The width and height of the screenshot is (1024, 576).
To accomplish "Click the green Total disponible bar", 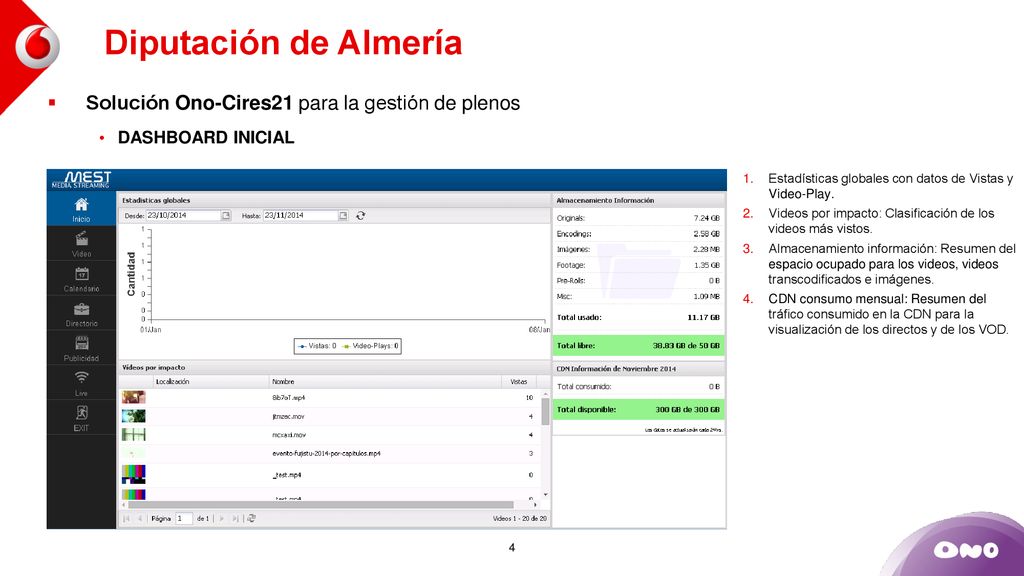I will pyautogui.click(x=638, y=409).
